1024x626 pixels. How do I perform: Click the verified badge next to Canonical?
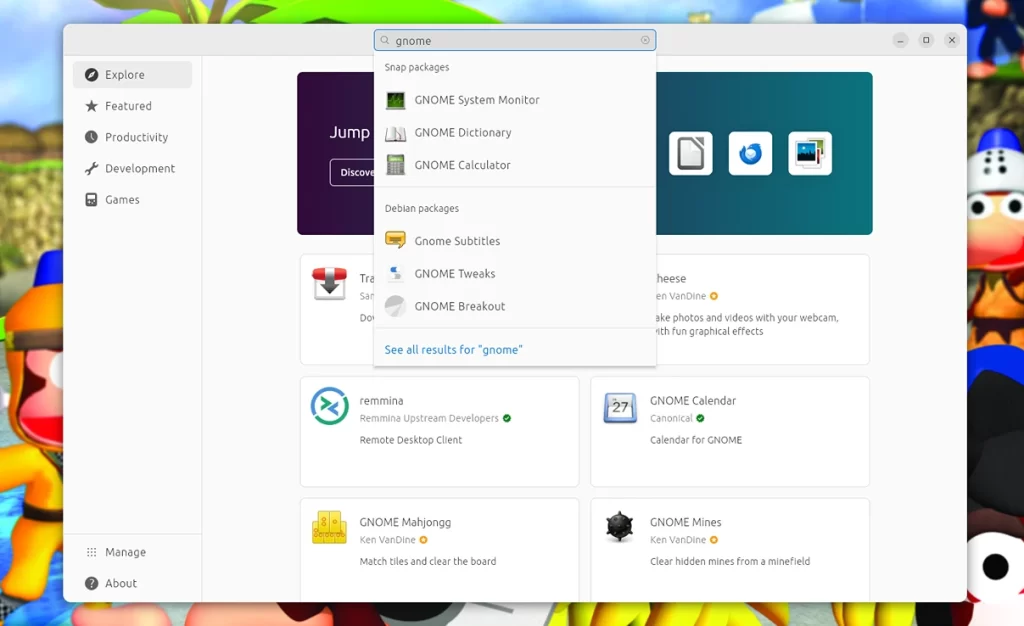pyautogui.click(x=700, y=418)
